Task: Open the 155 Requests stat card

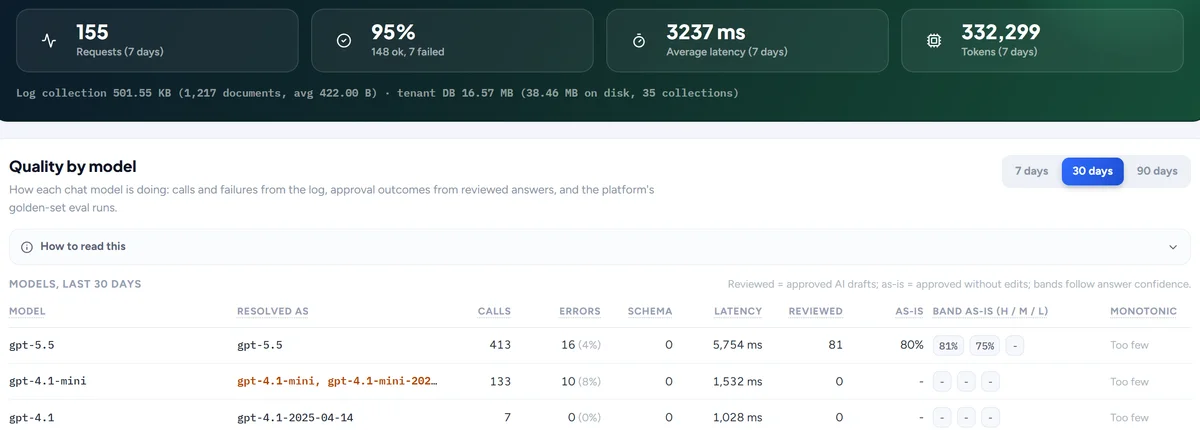Action: click(x=157, y=41)
